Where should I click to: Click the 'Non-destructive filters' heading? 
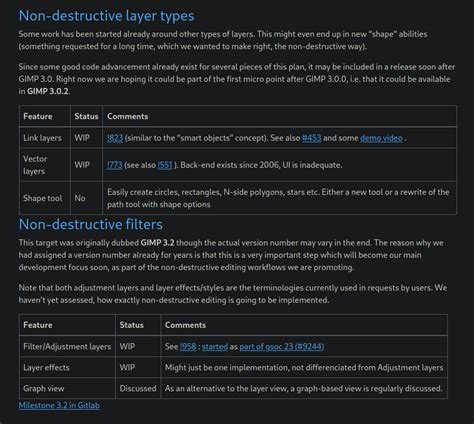pos(91,224)
